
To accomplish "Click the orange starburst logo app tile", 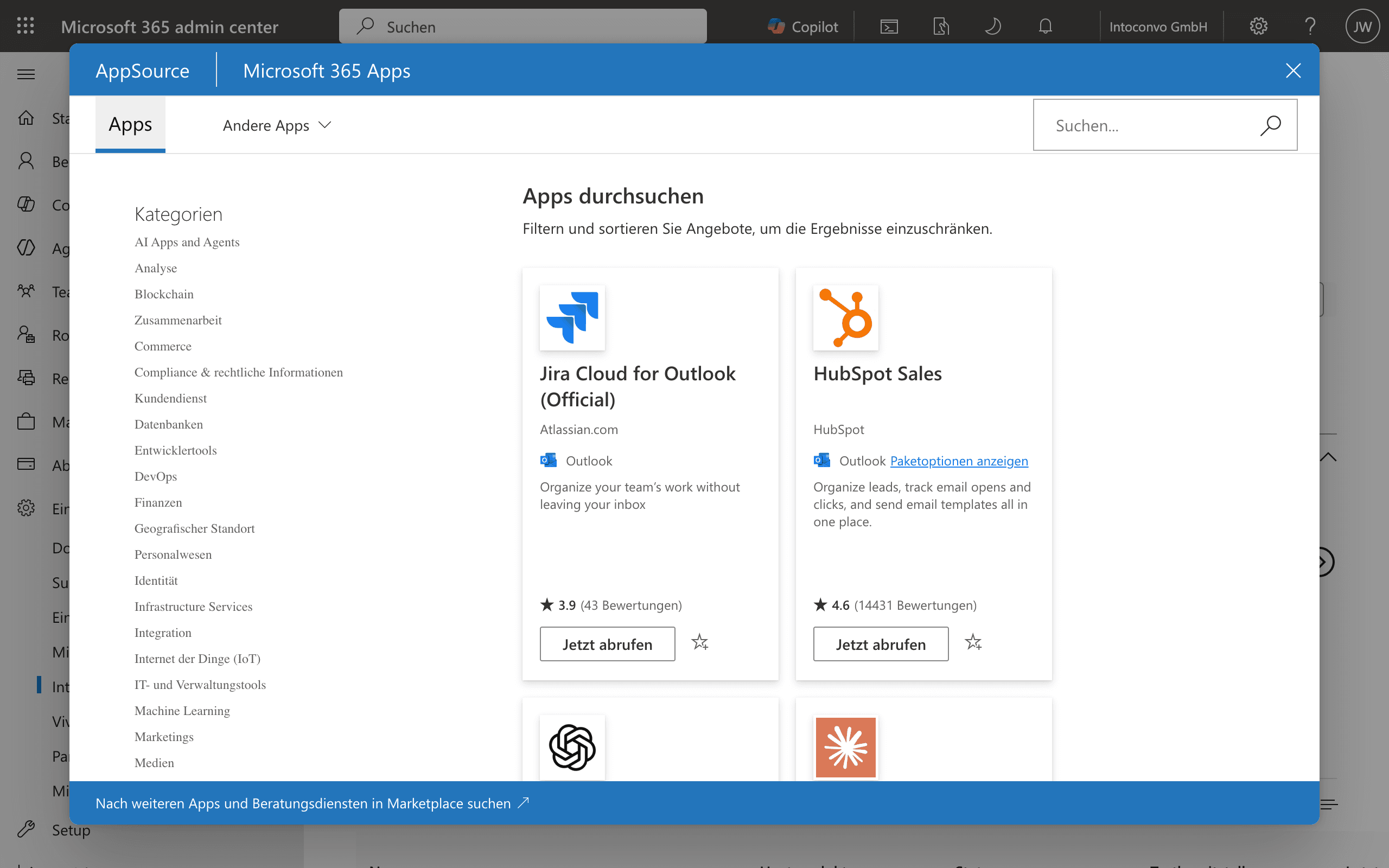I will 845,747.
